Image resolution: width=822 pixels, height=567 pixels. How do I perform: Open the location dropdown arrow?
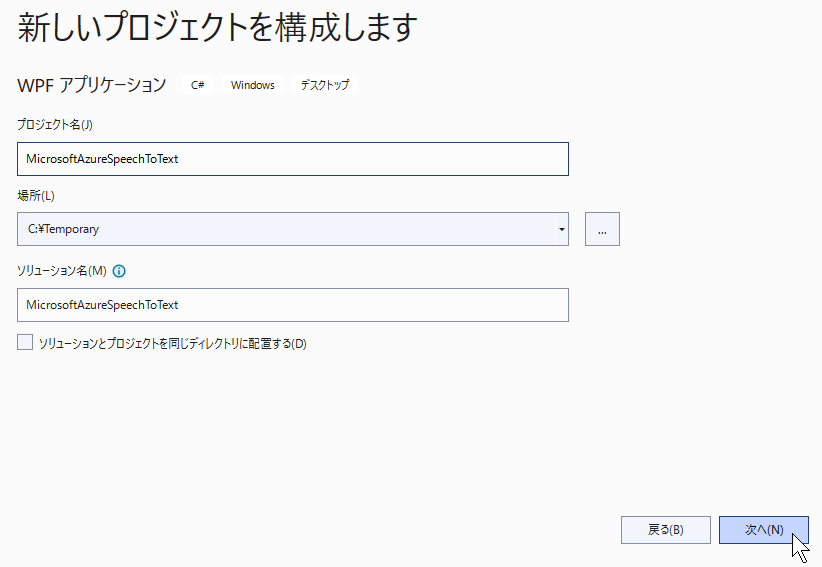(561, 229)
